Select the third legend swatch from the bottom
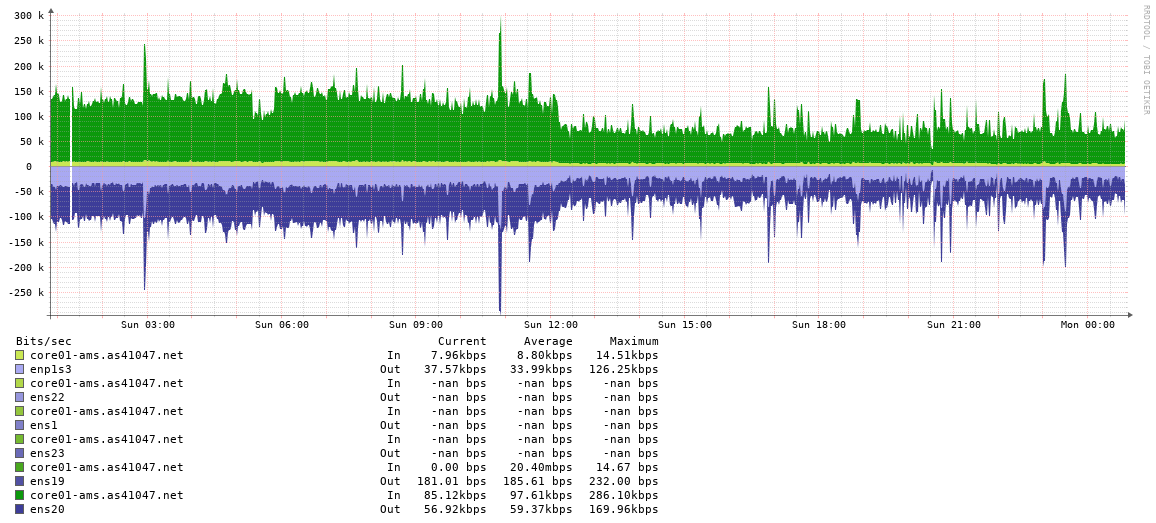Screen dimensions: 1156x523 tap(19, 481)
